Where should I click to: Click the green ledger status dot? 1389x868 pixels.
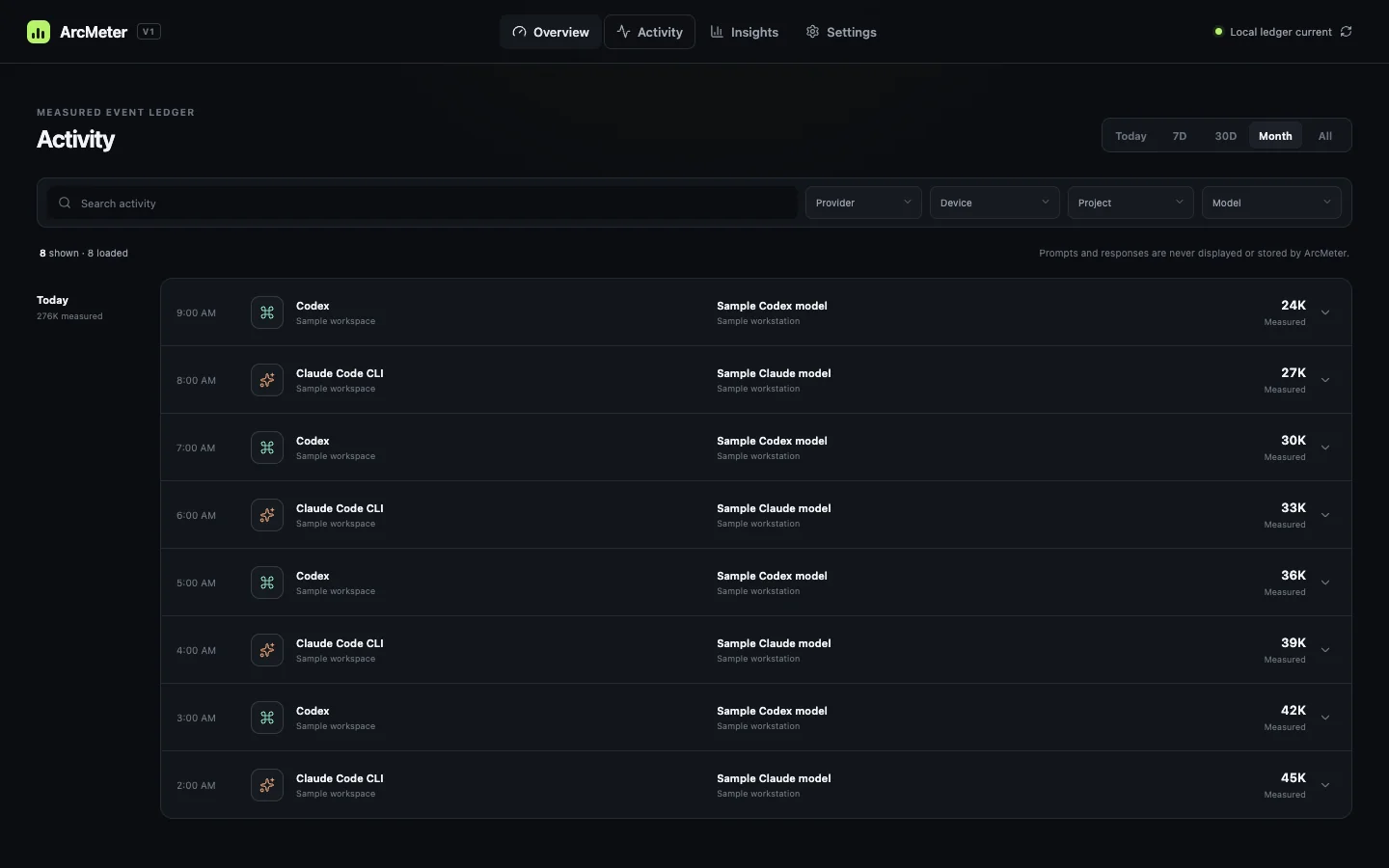[x=1218, y=32]
